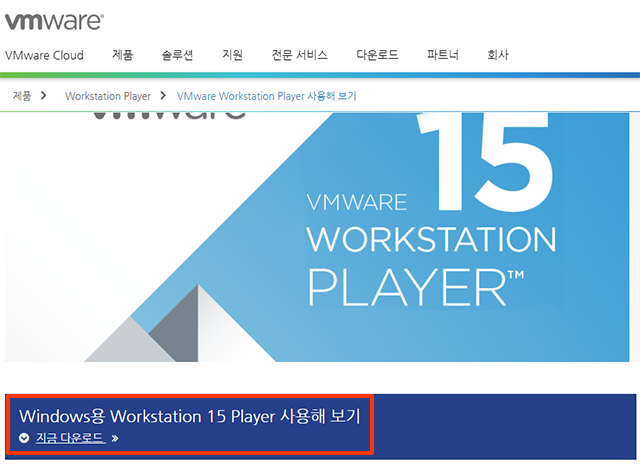Open the 솔루션 menu
Viewport: 640px width, 464px height.
tap(177, 55)
